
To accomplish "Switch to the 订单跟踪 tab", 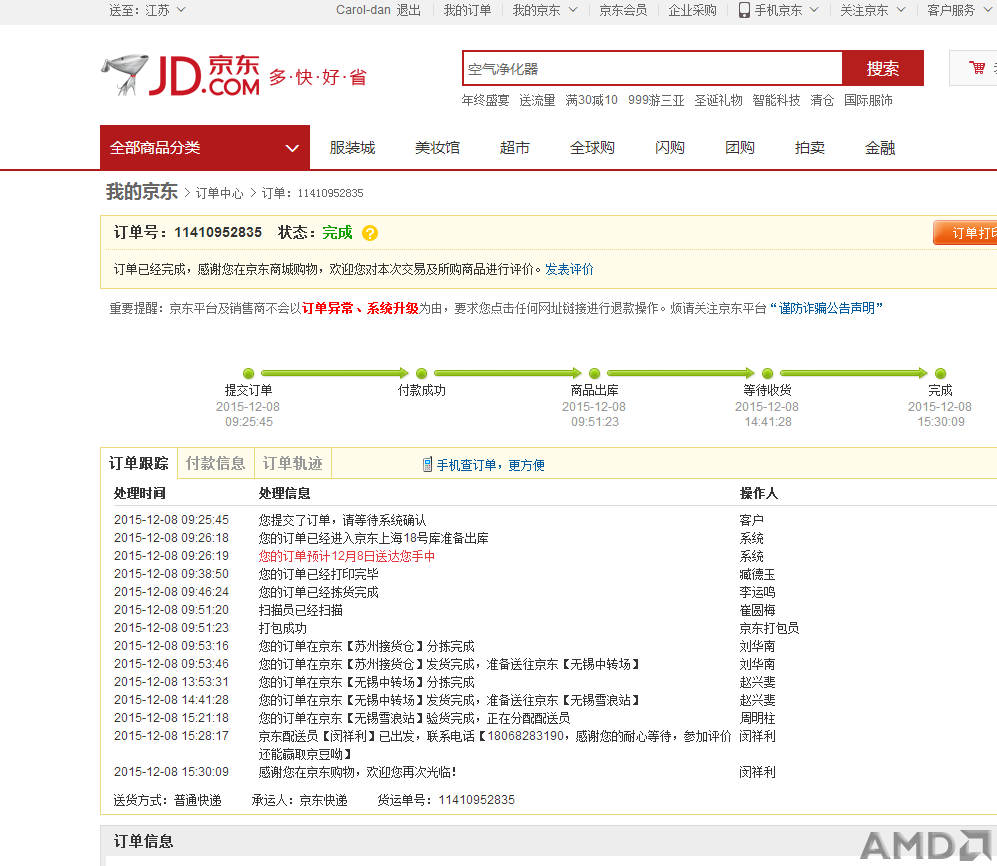I will point(139,464).
